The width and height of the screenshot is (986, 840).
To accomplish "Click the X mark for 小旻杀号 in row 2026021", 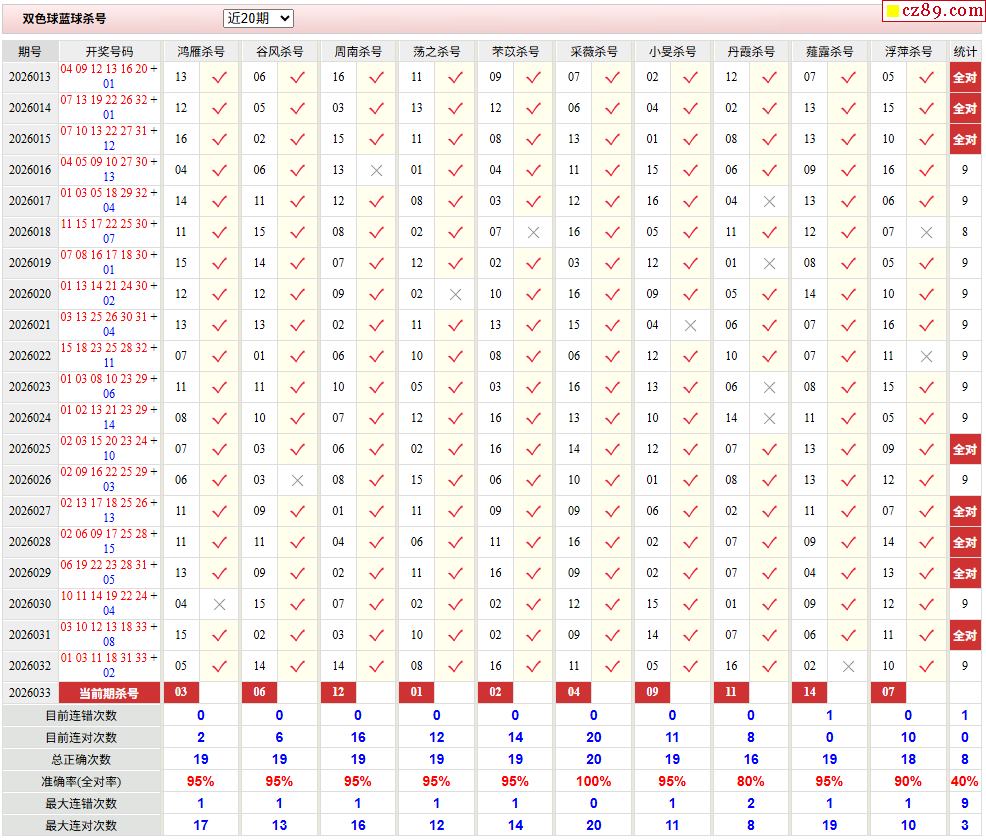I will (690, 325).
